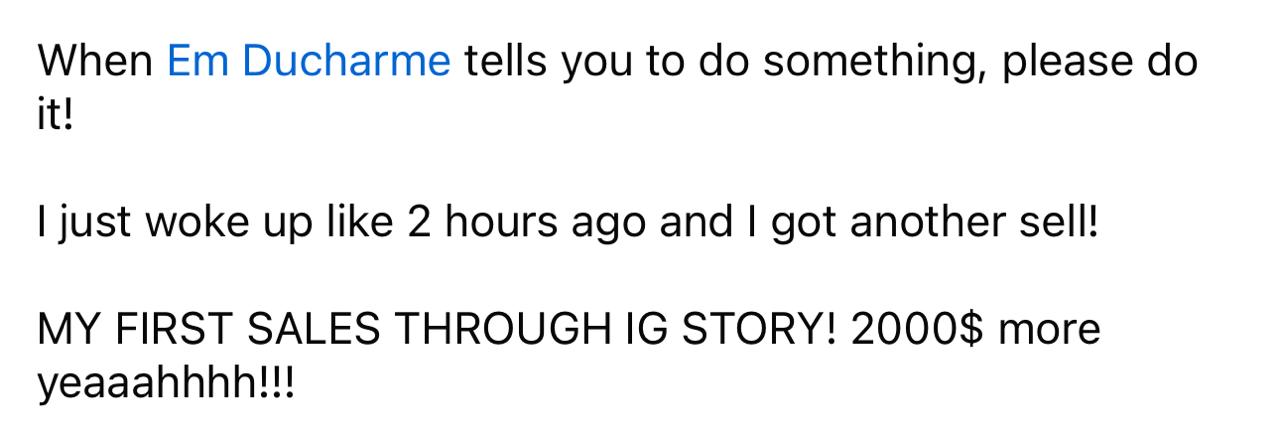Click the word "it!" on second line
The image size is (1280, 446).
tap(56, 117)
